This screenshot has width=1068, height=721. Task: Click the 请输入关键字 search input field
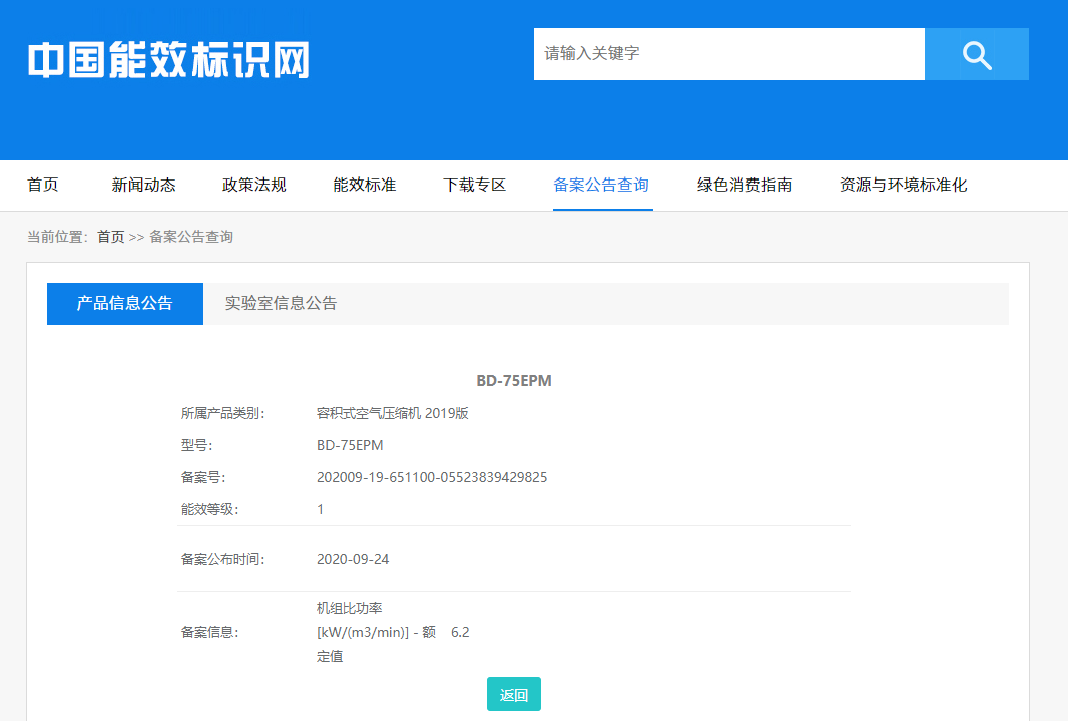pos(729,54)
